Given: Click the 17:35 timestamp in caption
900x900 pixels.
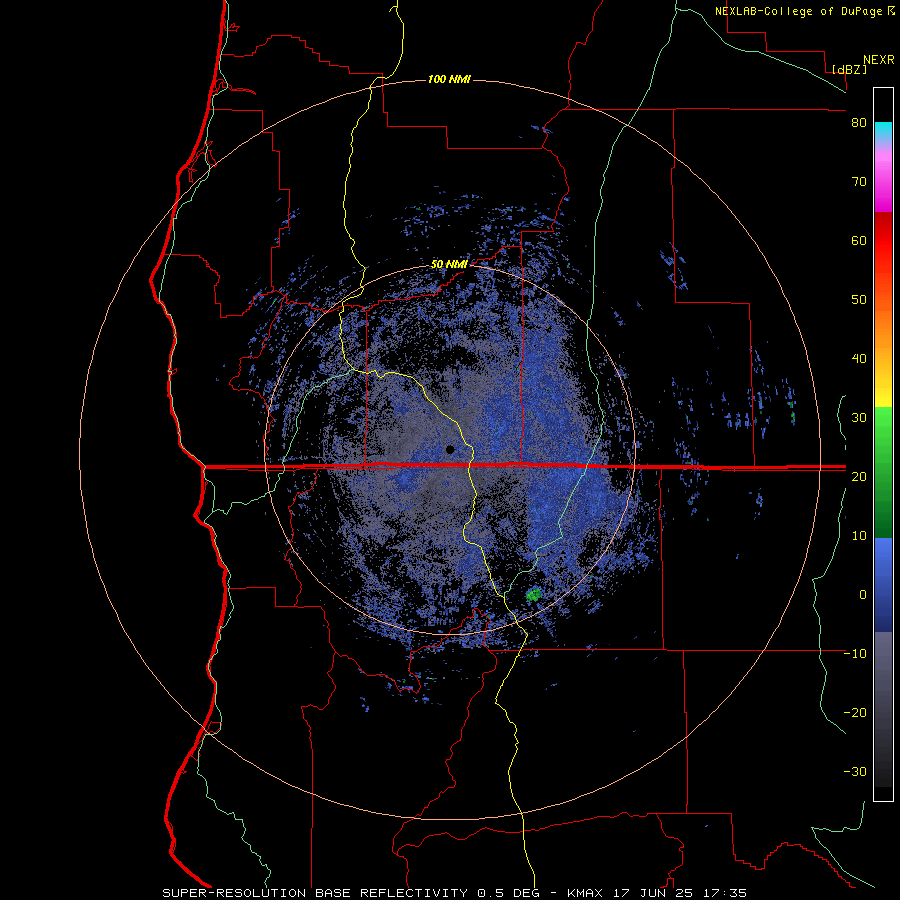Looking at the screenshot, I should tap(724, 893).
